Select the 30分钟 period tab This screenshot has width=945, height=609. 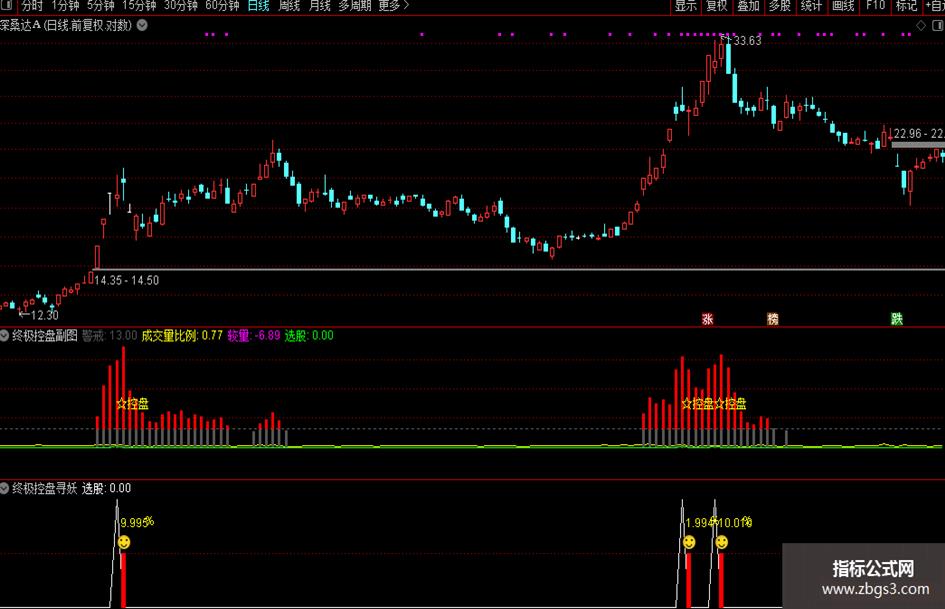tap(181, 6)
